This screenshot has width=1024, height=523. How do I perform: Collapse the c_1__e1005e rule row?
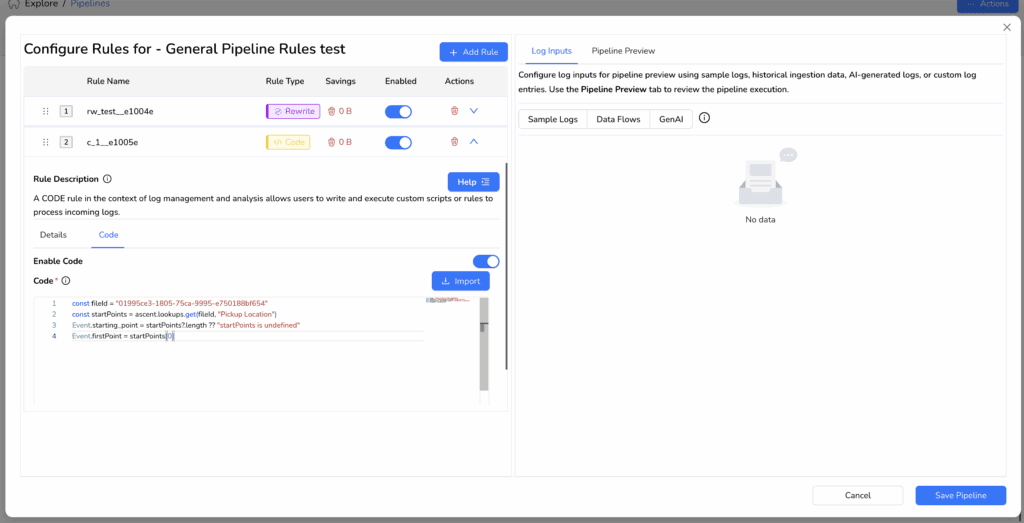tap(474, 142)
